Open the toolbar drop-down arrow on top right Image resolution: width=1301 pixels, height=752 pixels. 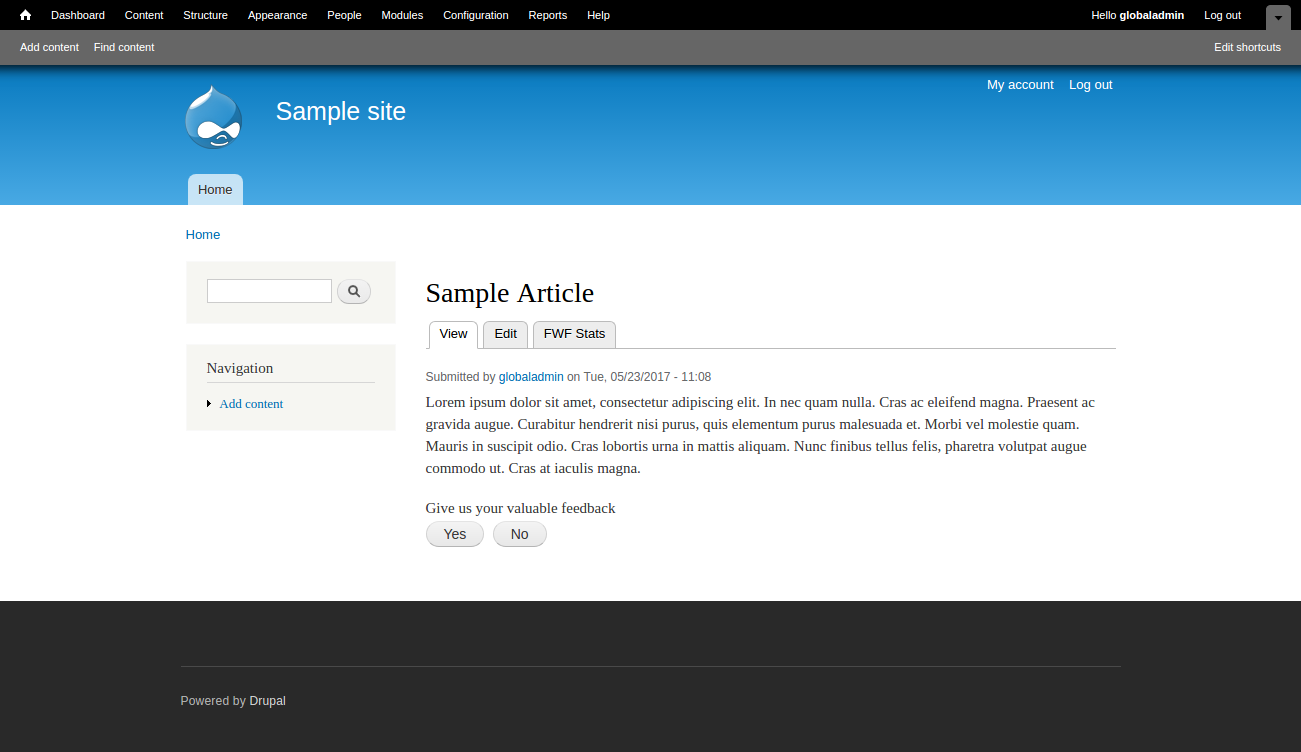1277,17
